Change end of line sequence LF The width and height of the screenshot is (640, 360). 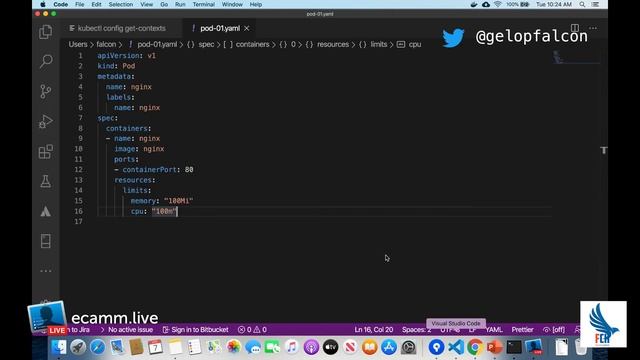[x=472, y=329]
